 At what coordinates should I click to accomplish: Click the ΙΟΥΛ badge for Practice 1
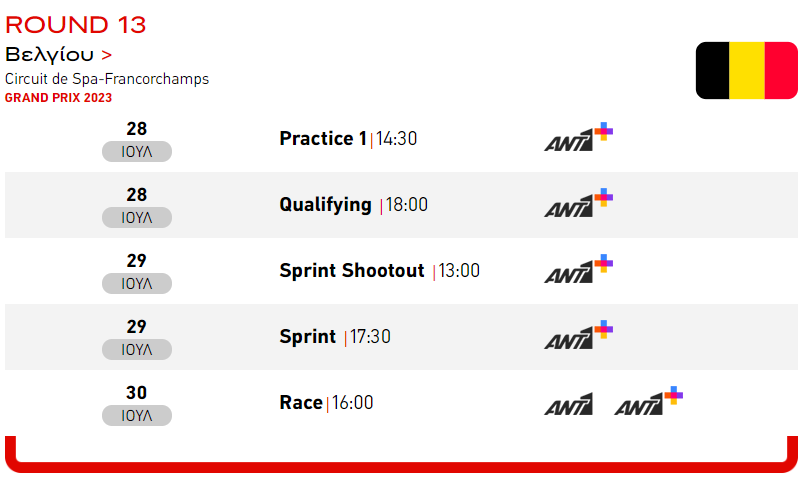click(137, 151)
